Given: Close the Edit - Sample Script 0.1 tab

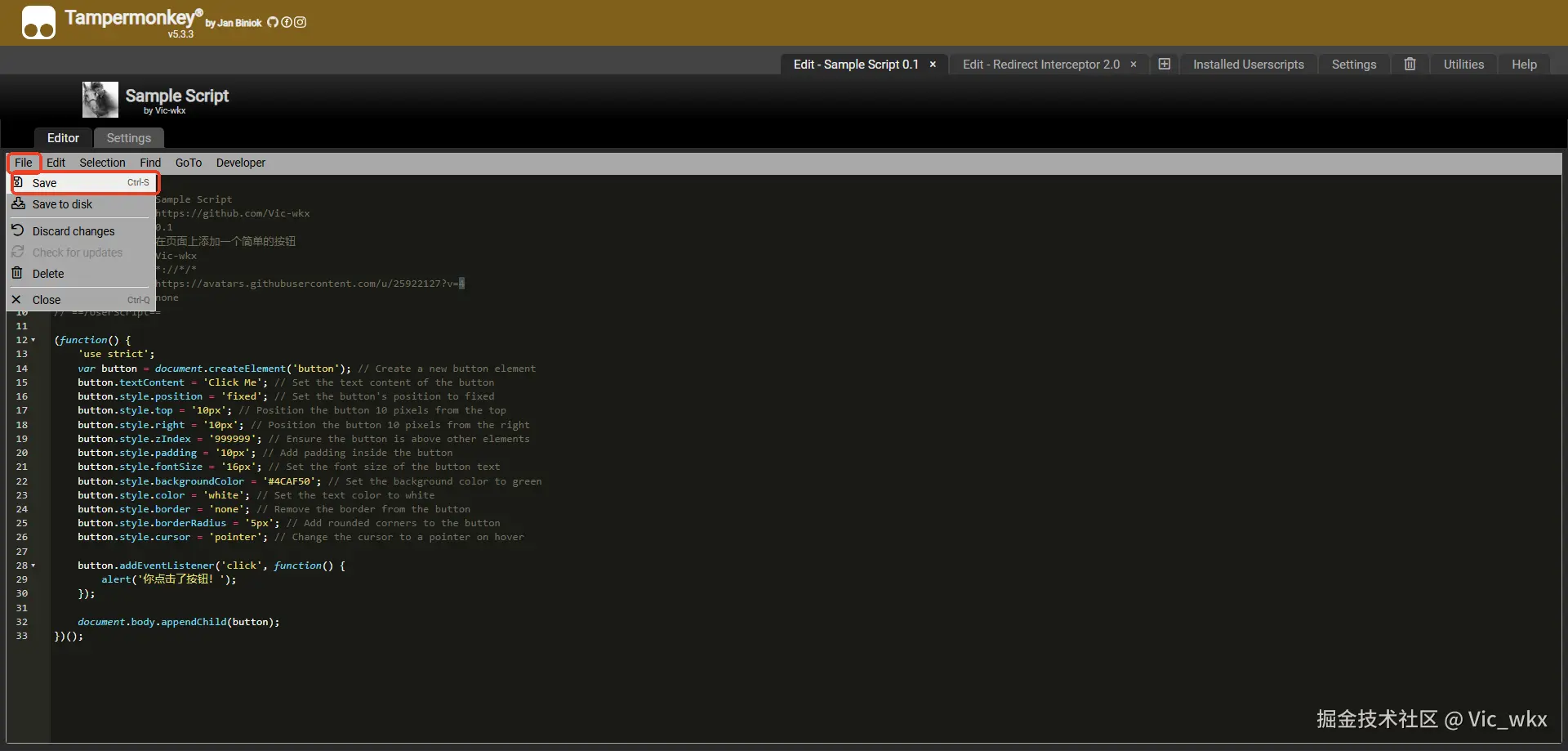Looking at the screenshot, I should click(x=932, y=64).
